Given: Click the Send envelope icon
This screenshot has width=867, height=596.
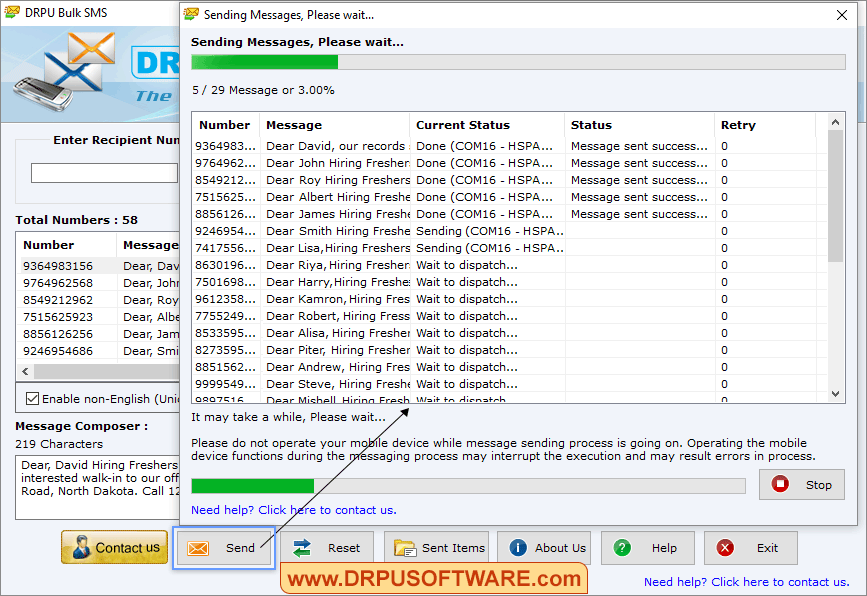Looking at the screenshot, I should pyautogui.click(x=197, y=548).
